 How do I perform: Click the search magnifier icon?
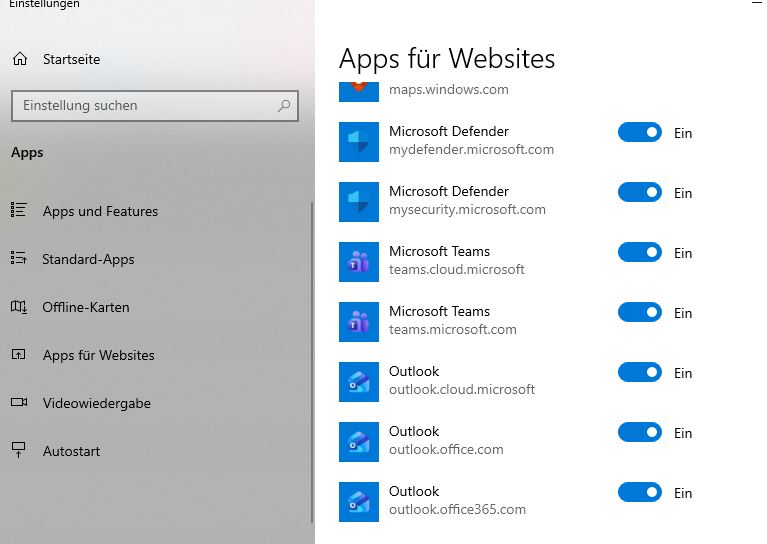click(x=284, y=105)
